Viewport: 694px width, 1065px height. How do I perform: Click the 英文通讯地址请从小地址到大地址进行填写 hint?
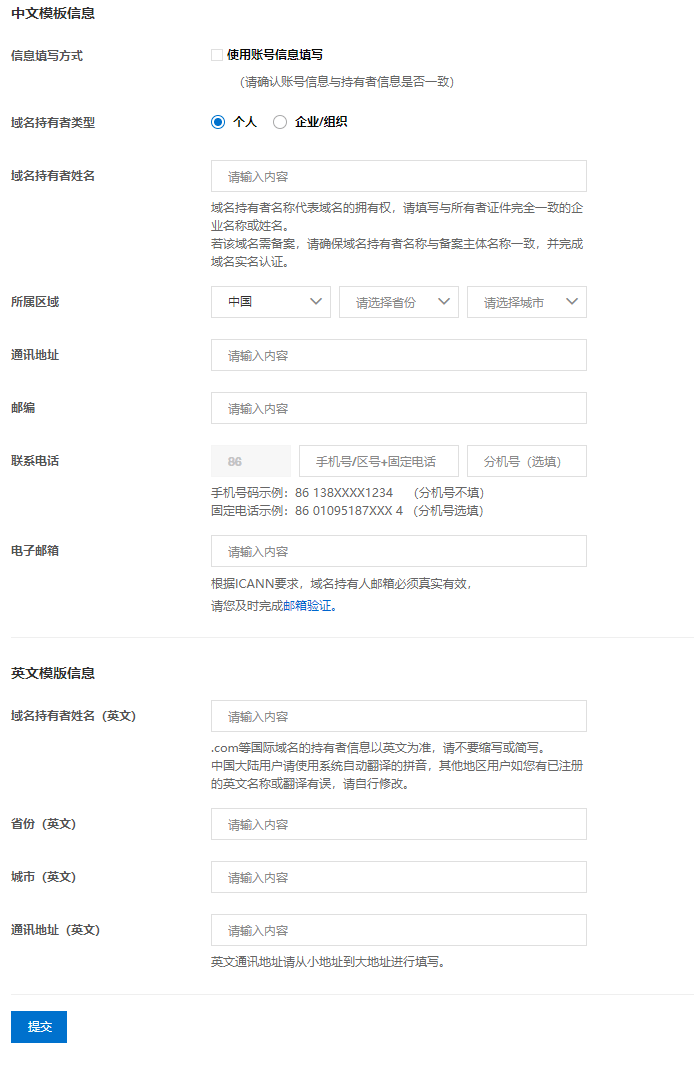click(x=328, y=962)
